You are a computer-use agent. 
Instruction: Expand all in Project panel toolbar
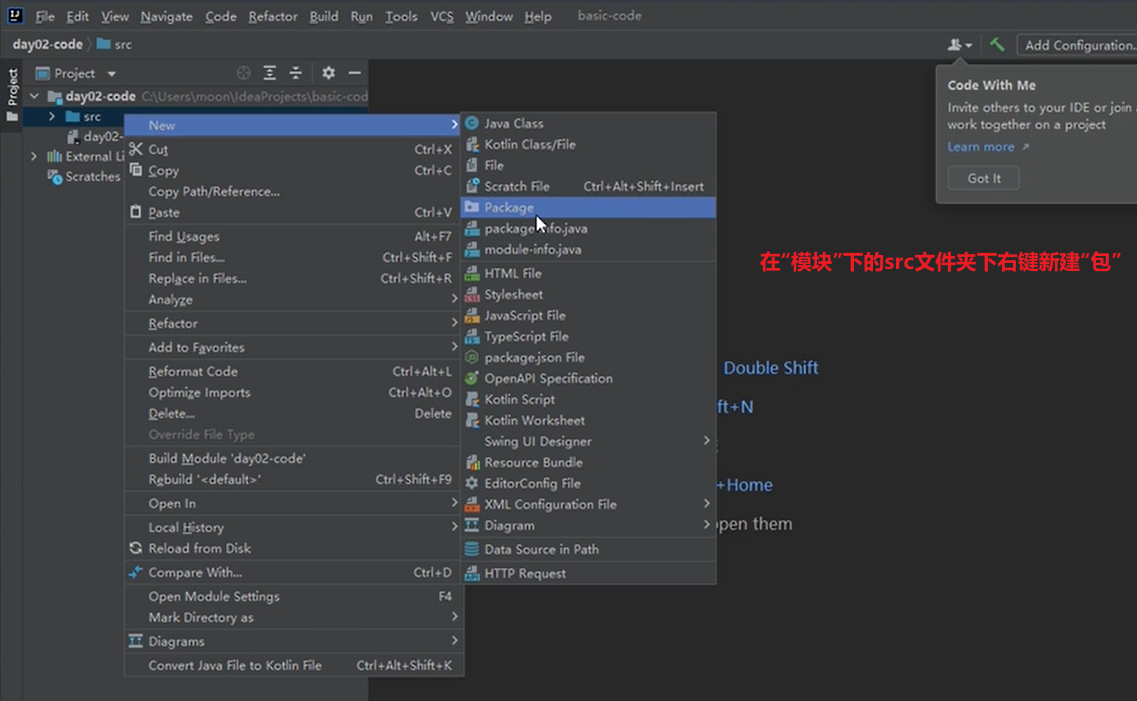coord(270,73)
